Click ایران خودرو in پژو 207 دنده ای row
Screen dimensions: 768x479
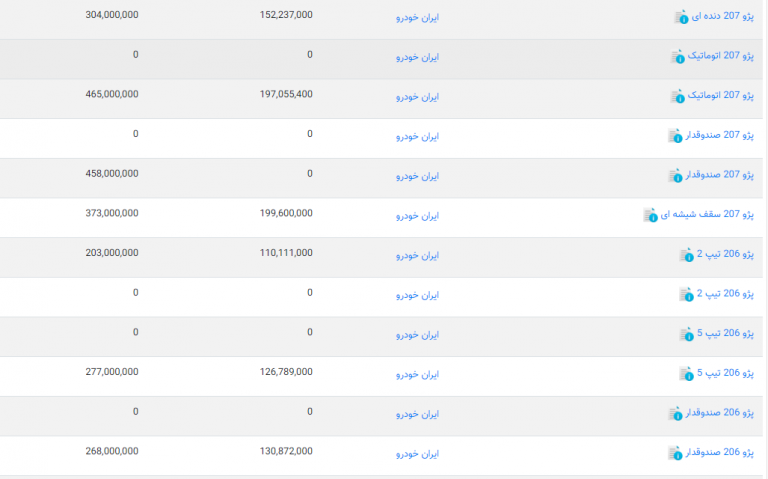(417, 18)
